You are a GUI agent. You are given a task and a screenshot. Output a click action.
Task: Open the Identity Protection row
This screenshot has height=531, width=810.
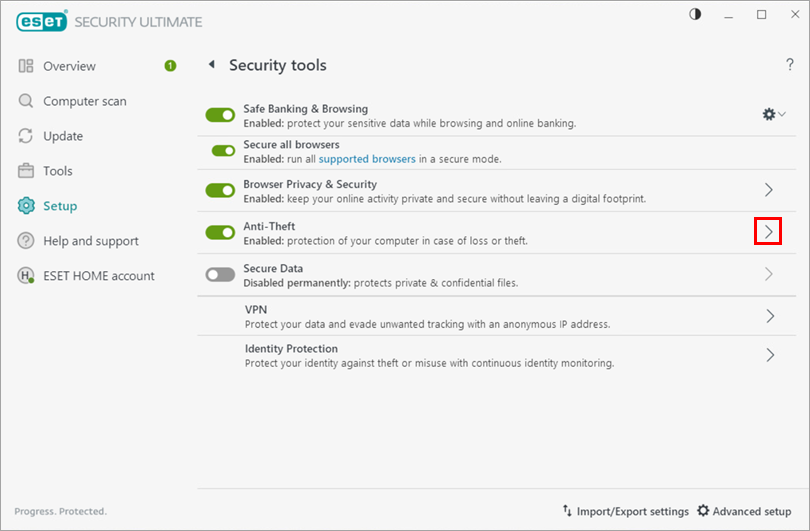click(x=500, y=355)
